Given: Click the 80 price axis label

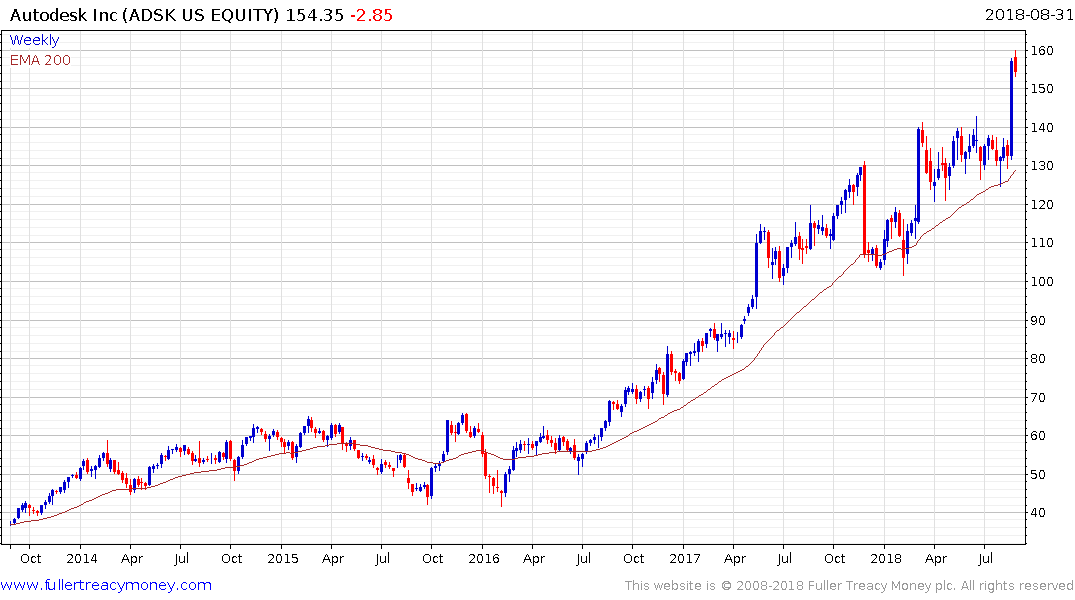Looking at the screenshot, I should click(x=1038, y=359).
